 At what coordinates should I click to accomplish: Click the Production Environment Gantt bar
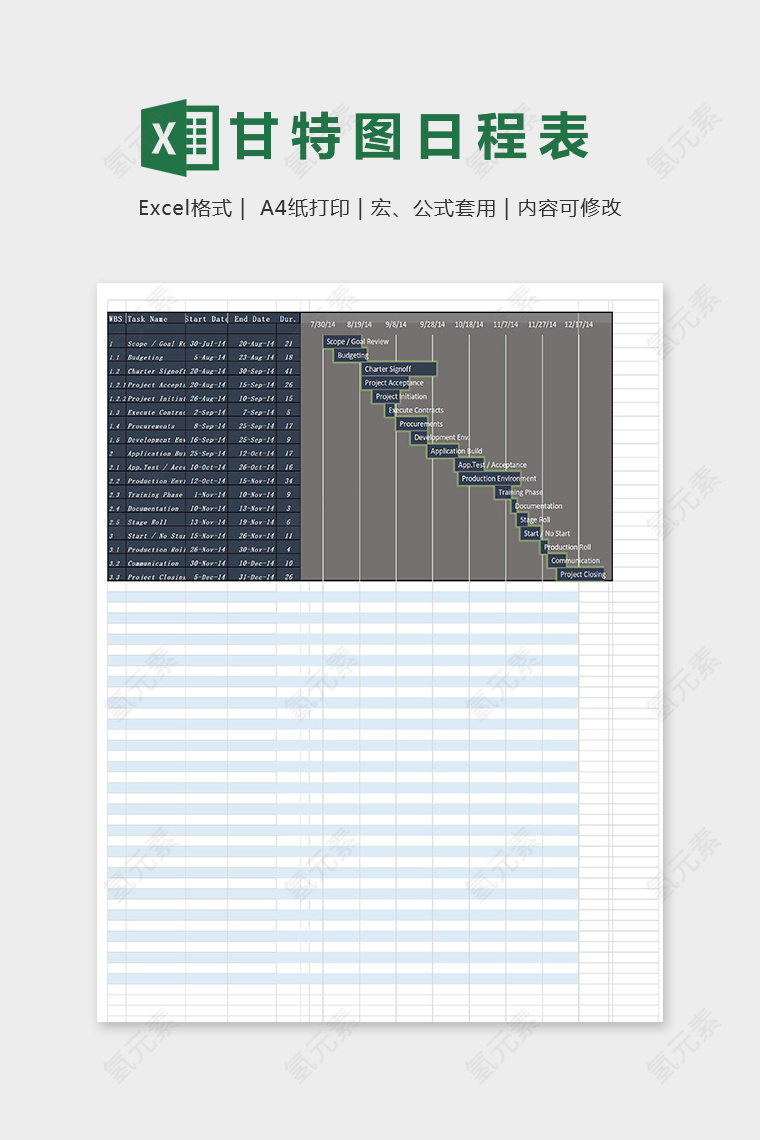489,478
